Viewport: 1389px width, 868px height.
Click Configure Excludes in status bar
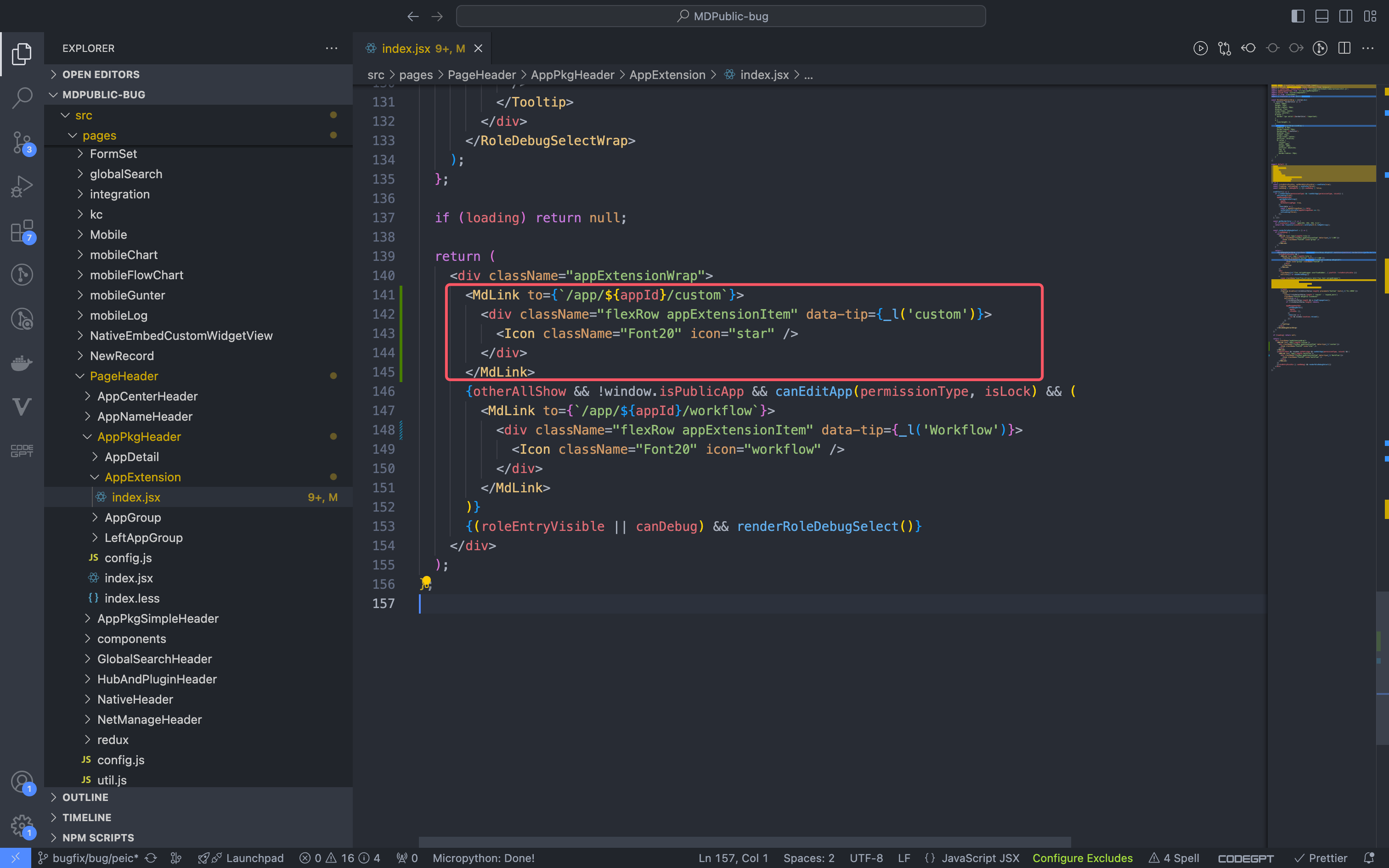tap(1083, 858)
